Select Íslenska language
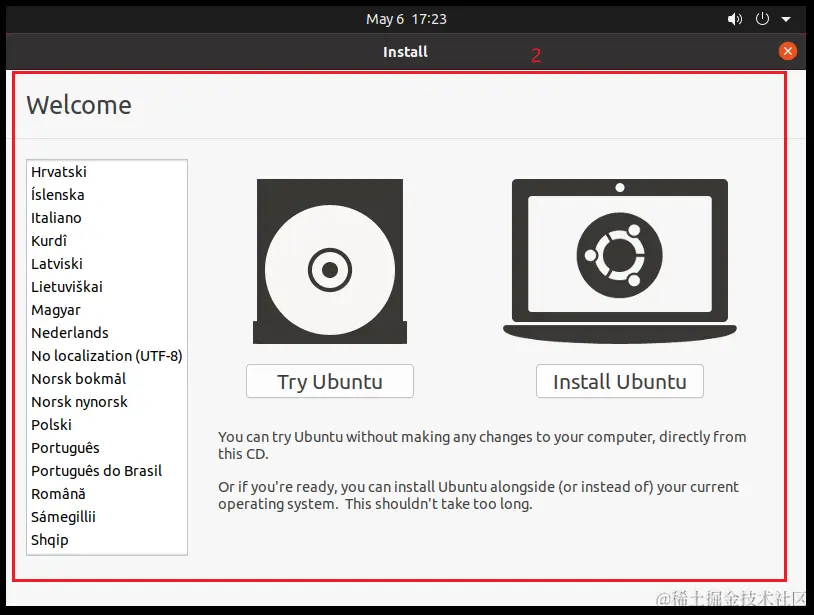The width and height of the screenshot is (814, 615). (107, 195)
